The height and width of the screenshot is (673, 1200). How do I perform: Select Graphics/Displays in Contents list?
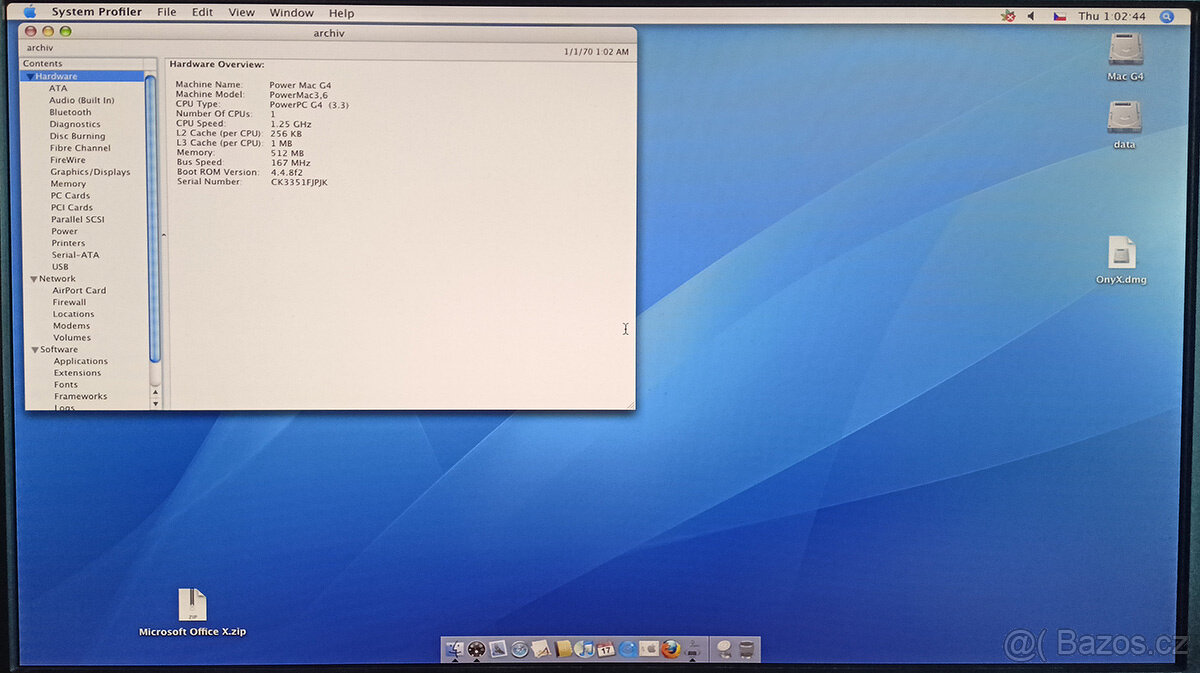point(90,172)
